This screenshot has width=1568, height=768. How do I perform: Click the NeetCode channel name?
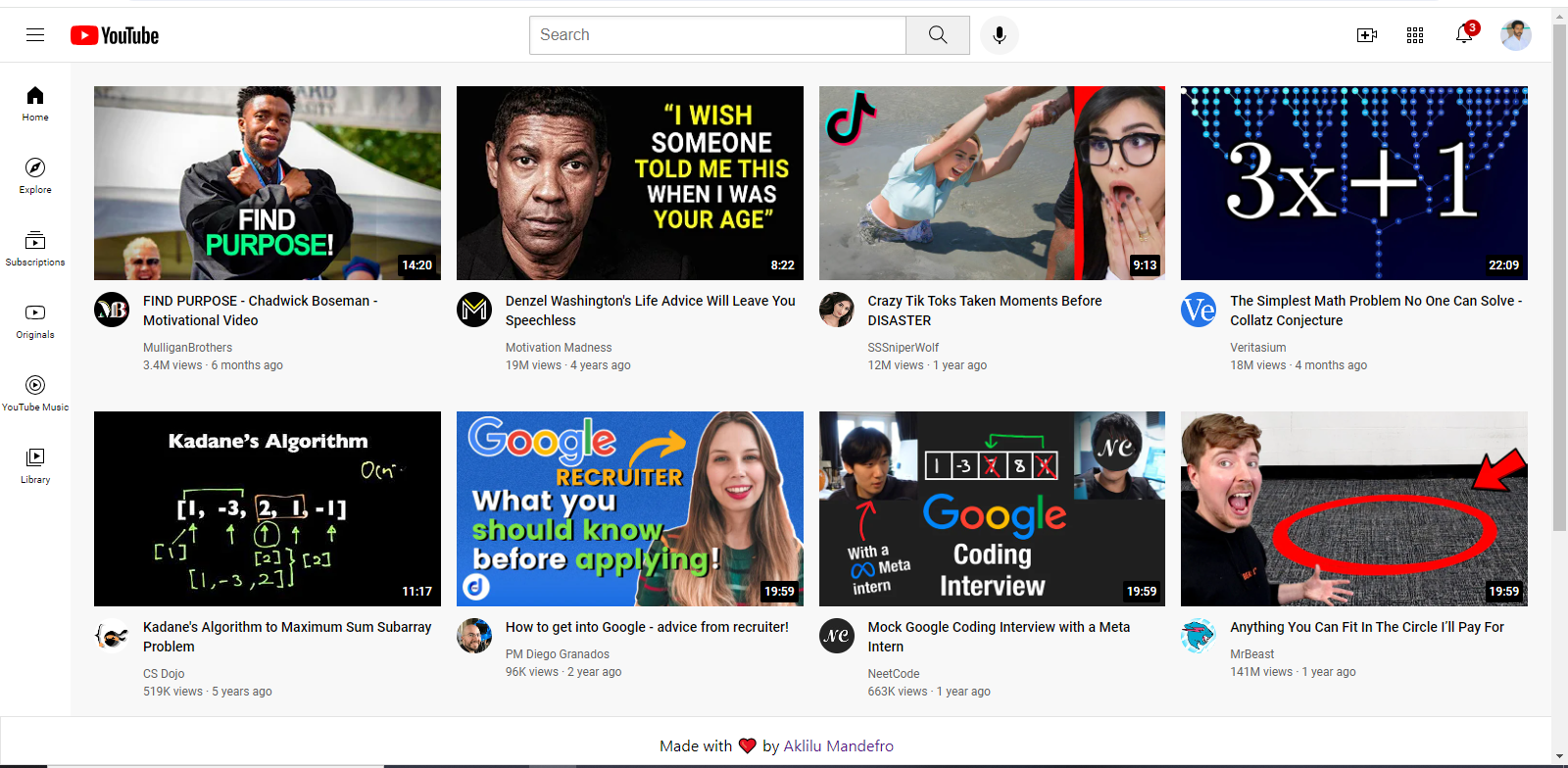(x=894, y=674)
